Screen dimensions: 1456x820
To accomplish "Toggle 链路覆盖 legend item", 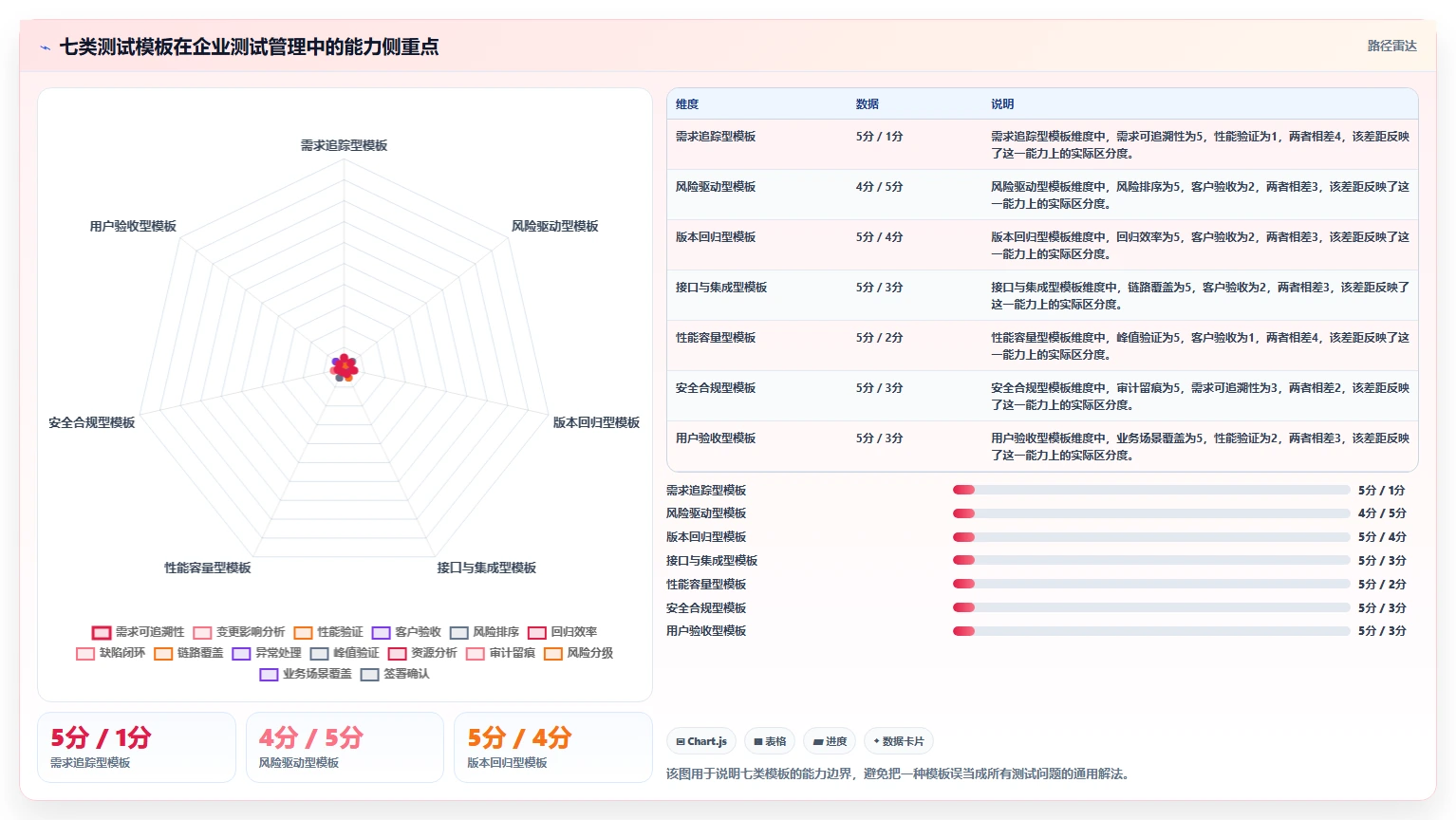I will pyautogui.click(x=189, y=653).
